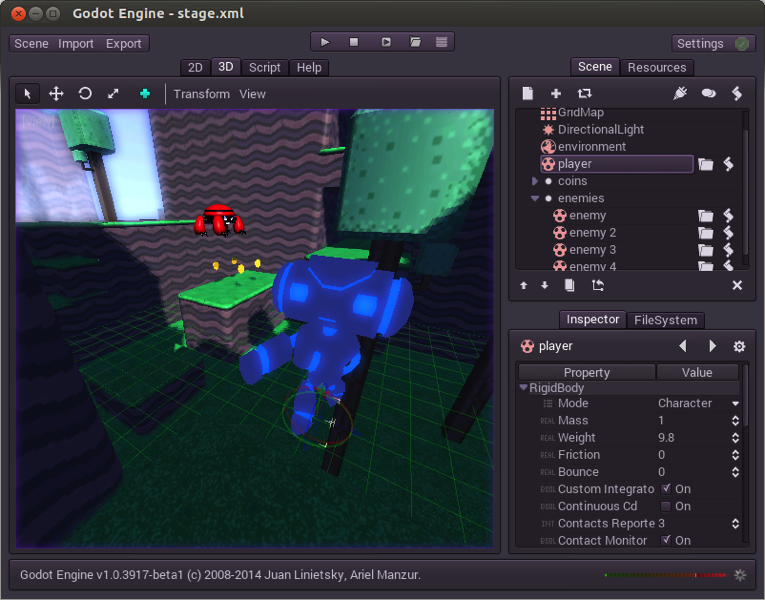The image size is (765, 600).
Task: Click the open scene icon beside player
Action: tap(706, 164)
